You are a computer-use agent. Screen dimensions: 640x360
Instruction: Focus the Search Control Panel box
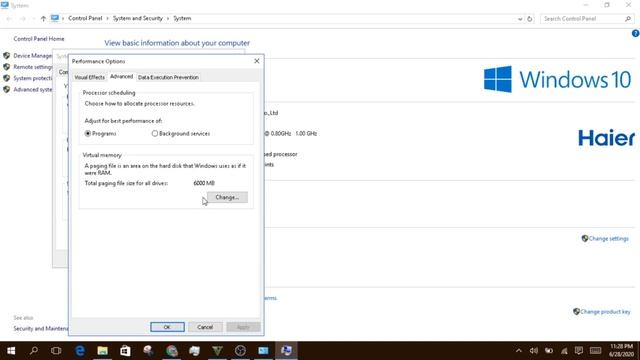(586, 19)
